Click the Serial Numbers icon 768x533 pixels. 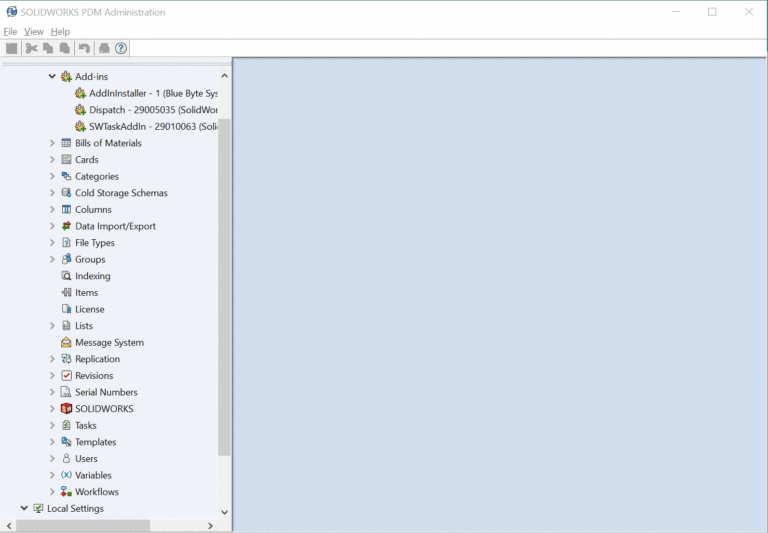[x=66, y=392]
